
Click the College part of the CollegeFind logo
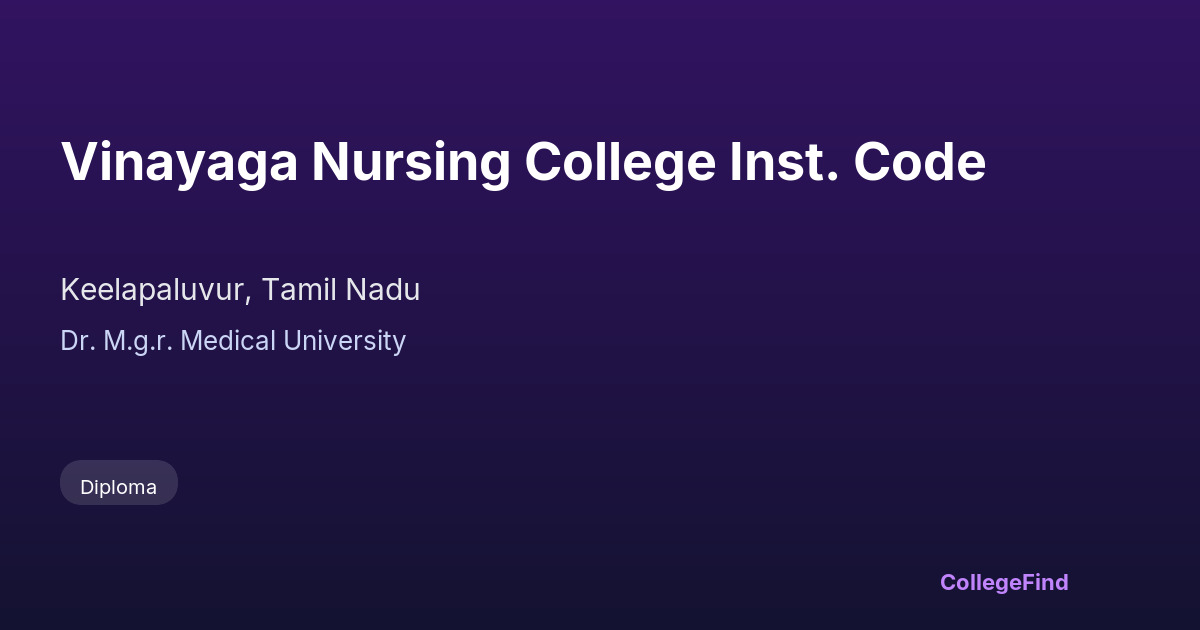click(x=980, y=582)
